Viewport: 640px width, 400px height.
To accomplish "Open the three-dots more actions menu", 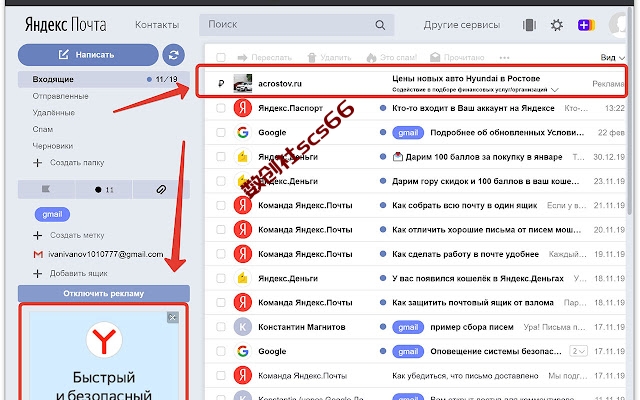I will (x=504, y=58).
